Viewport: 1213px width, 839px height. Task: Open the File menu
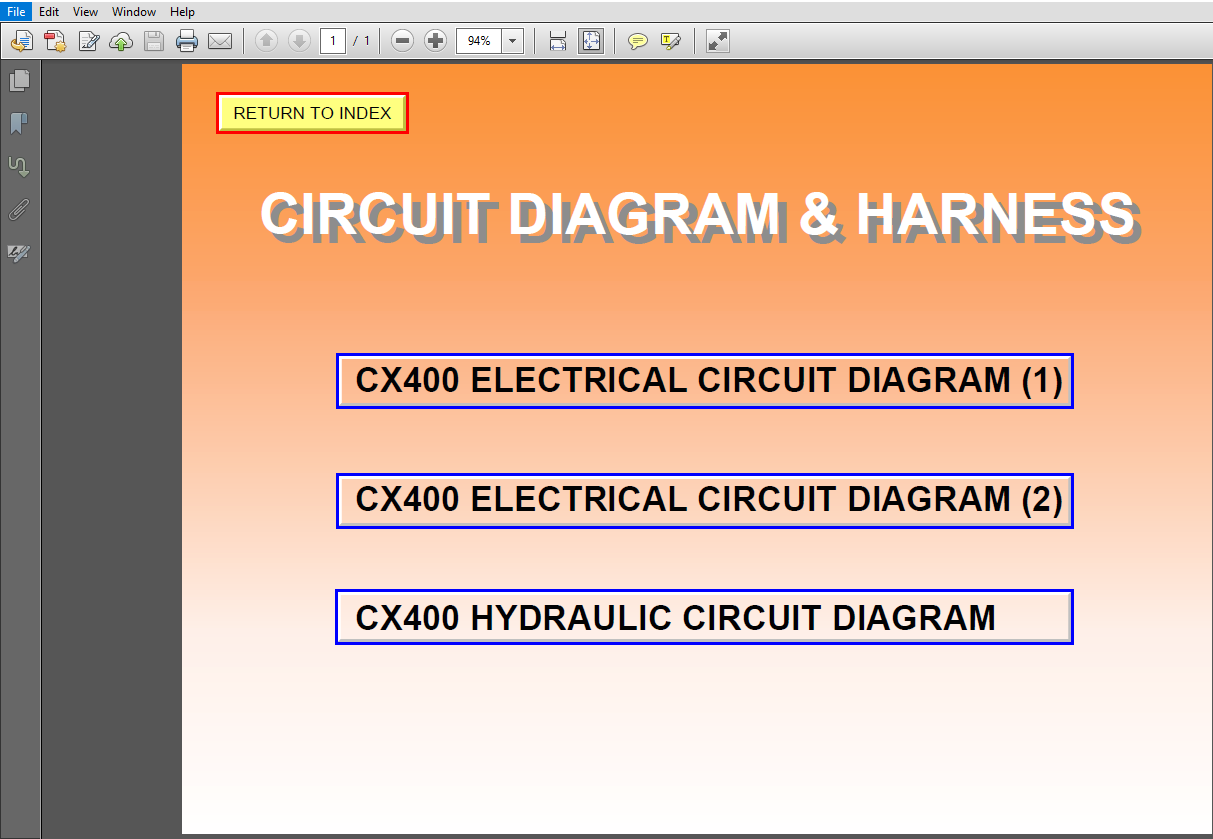pos(16,12)
